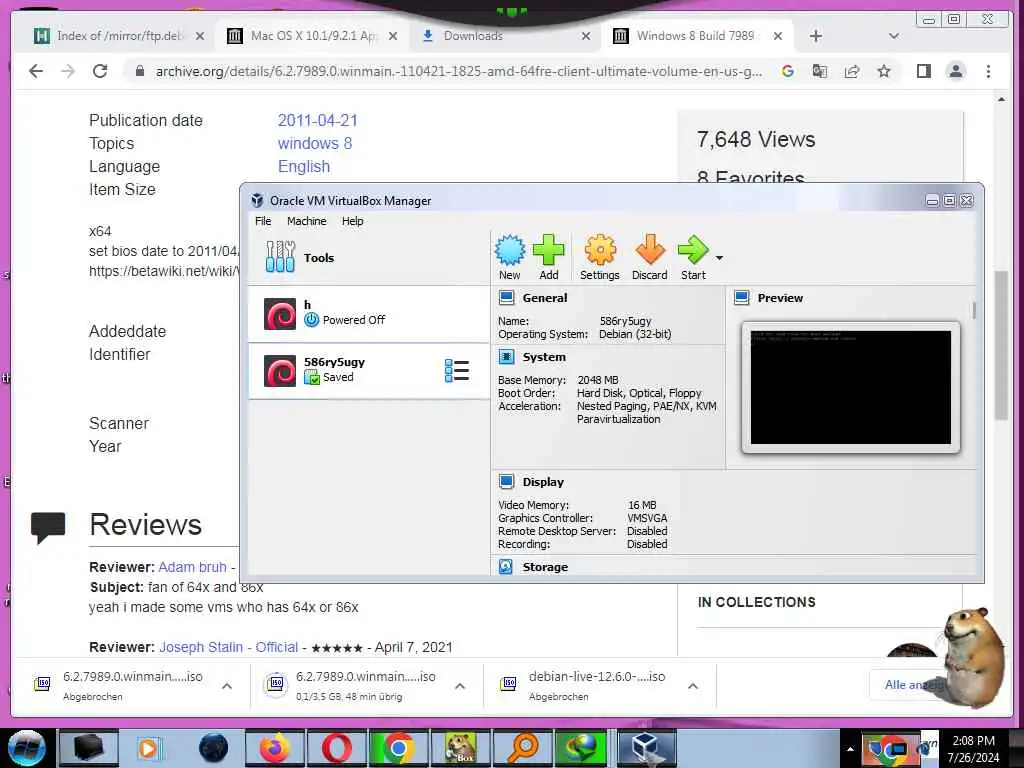Open the 2011-04-21 publication date link
The image size is (1024, 768).
317,120
